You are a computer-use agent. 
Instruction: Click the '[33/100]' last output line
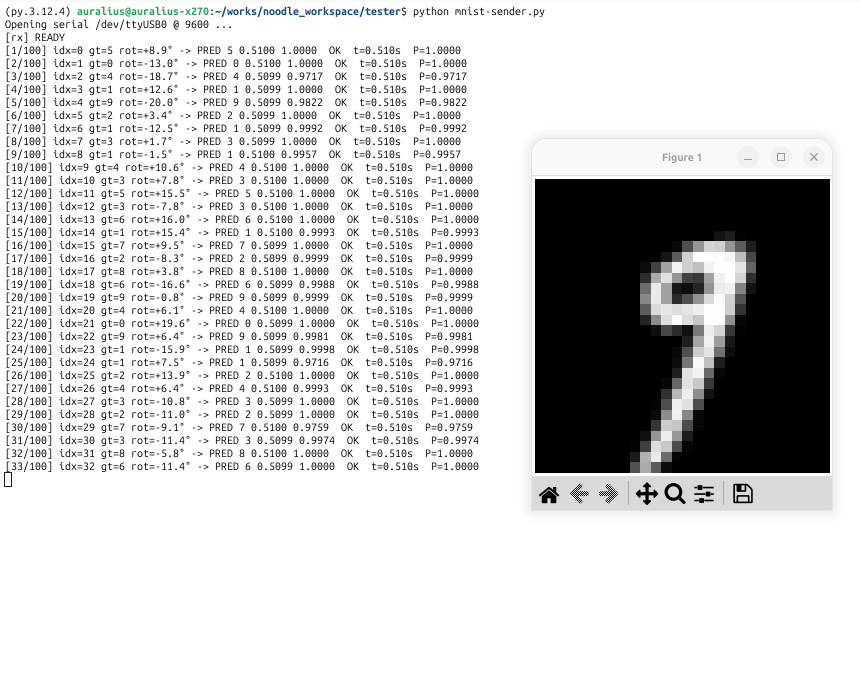[240, 467]
